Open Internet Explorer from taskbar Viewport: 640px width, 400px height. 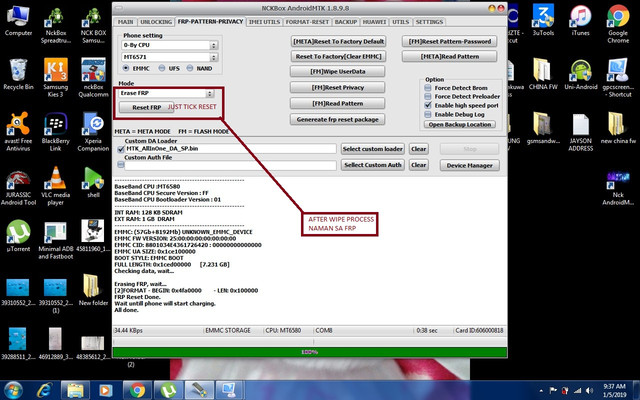(44, 391)
